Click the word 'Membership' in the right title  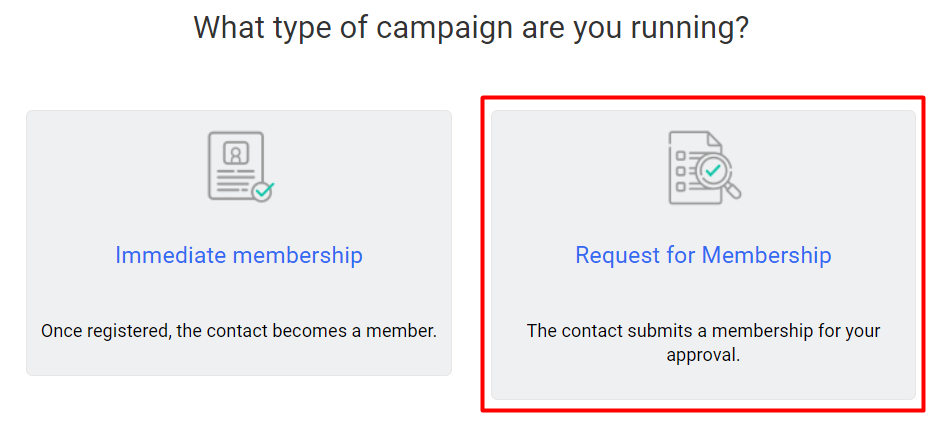[x=766, y=255]
